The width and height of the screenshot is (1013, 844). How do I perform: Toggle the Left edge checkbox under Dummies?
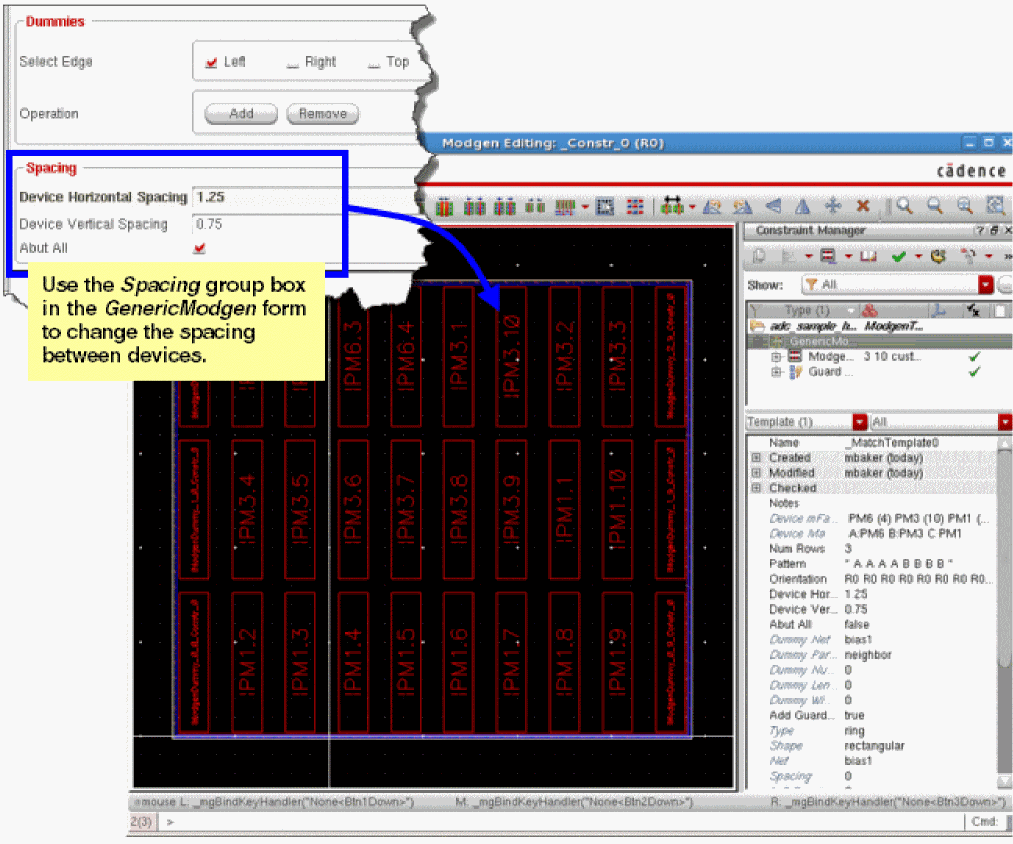(211, 62)
